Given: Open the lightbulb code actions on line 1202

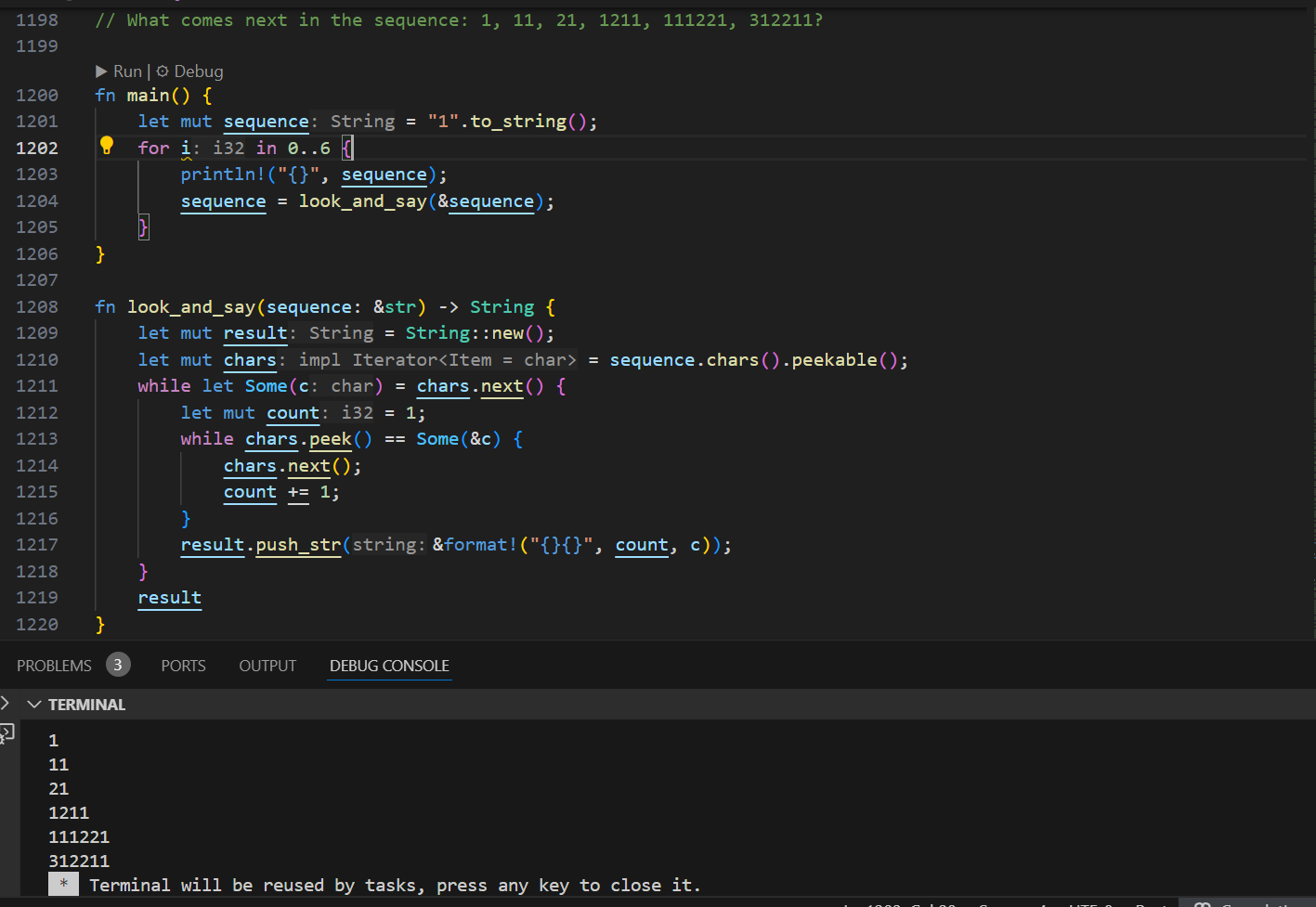Looking at the screenshot, I should [107, 146].
